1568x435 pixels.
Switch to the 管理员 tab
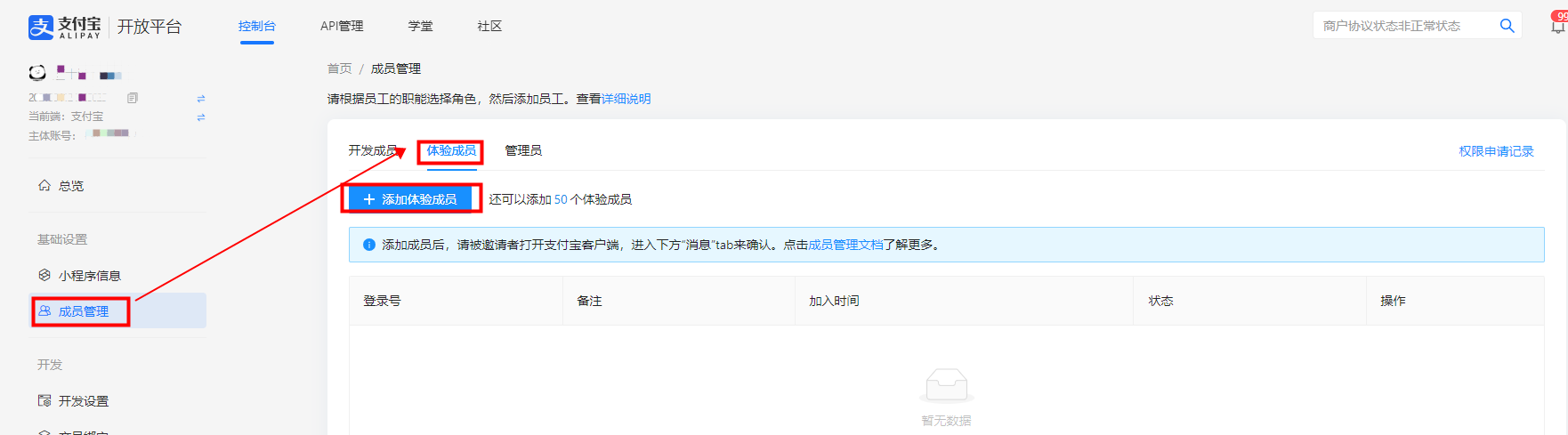[x=523, y=150]
